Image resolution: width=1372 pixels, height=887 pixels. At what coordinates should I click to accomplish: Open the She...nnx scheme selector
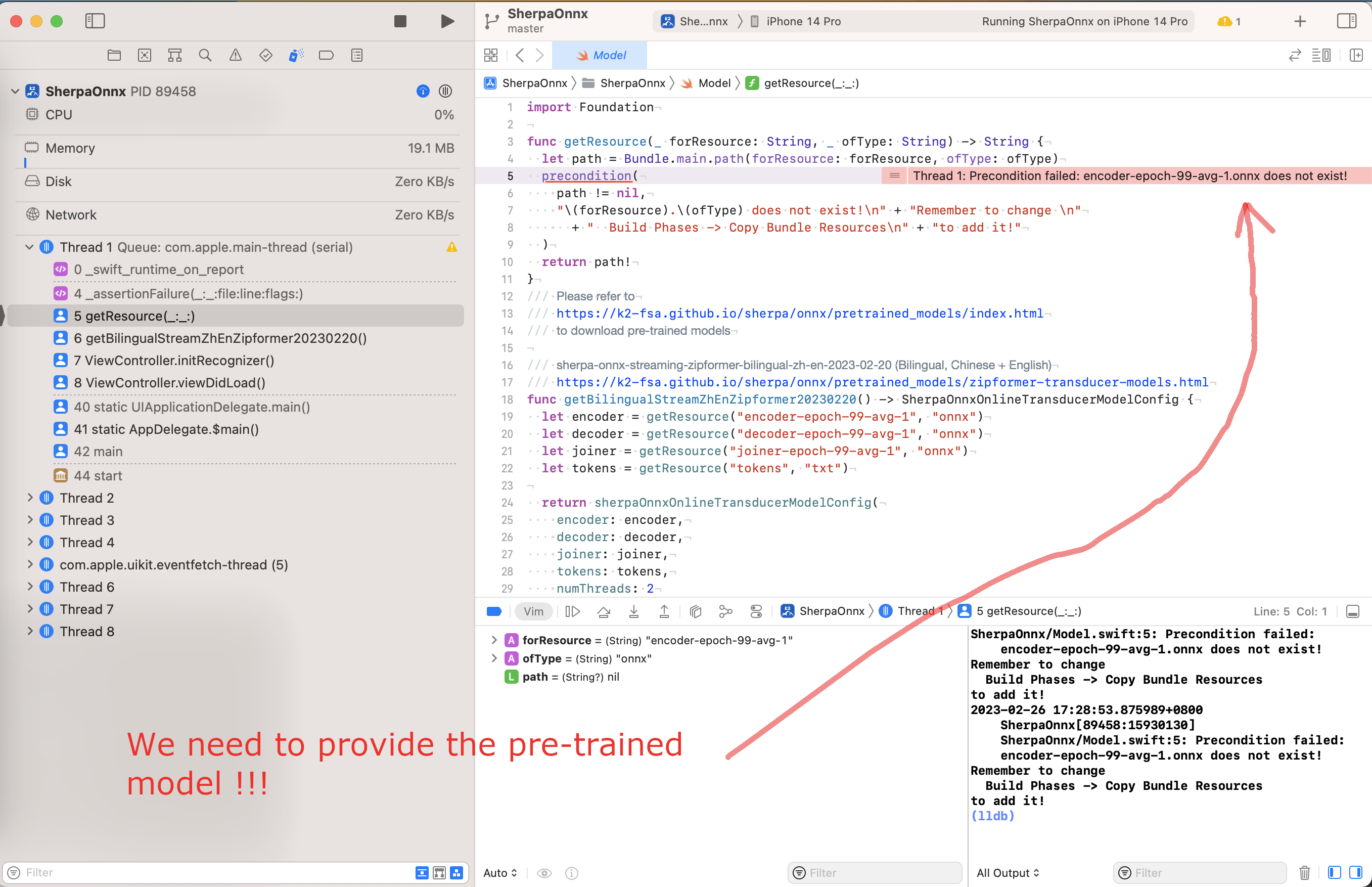[x=695, y=21]
